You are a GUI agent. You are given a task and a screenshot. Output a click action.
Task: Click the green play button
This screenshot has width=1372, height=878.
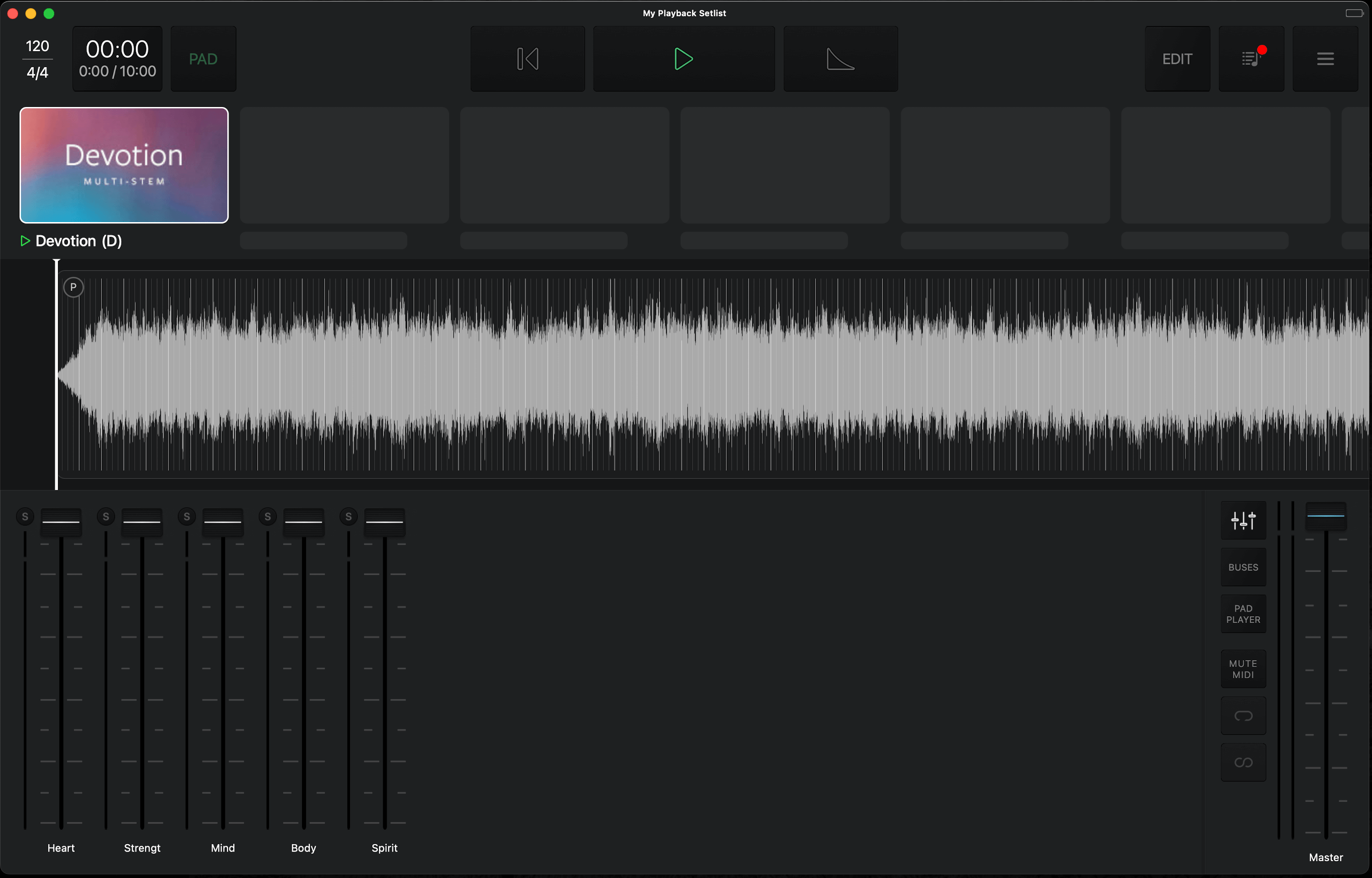point(683,59)
